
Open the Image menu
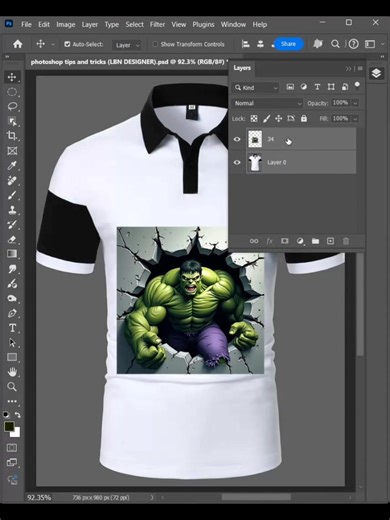(x=66, y=24)
